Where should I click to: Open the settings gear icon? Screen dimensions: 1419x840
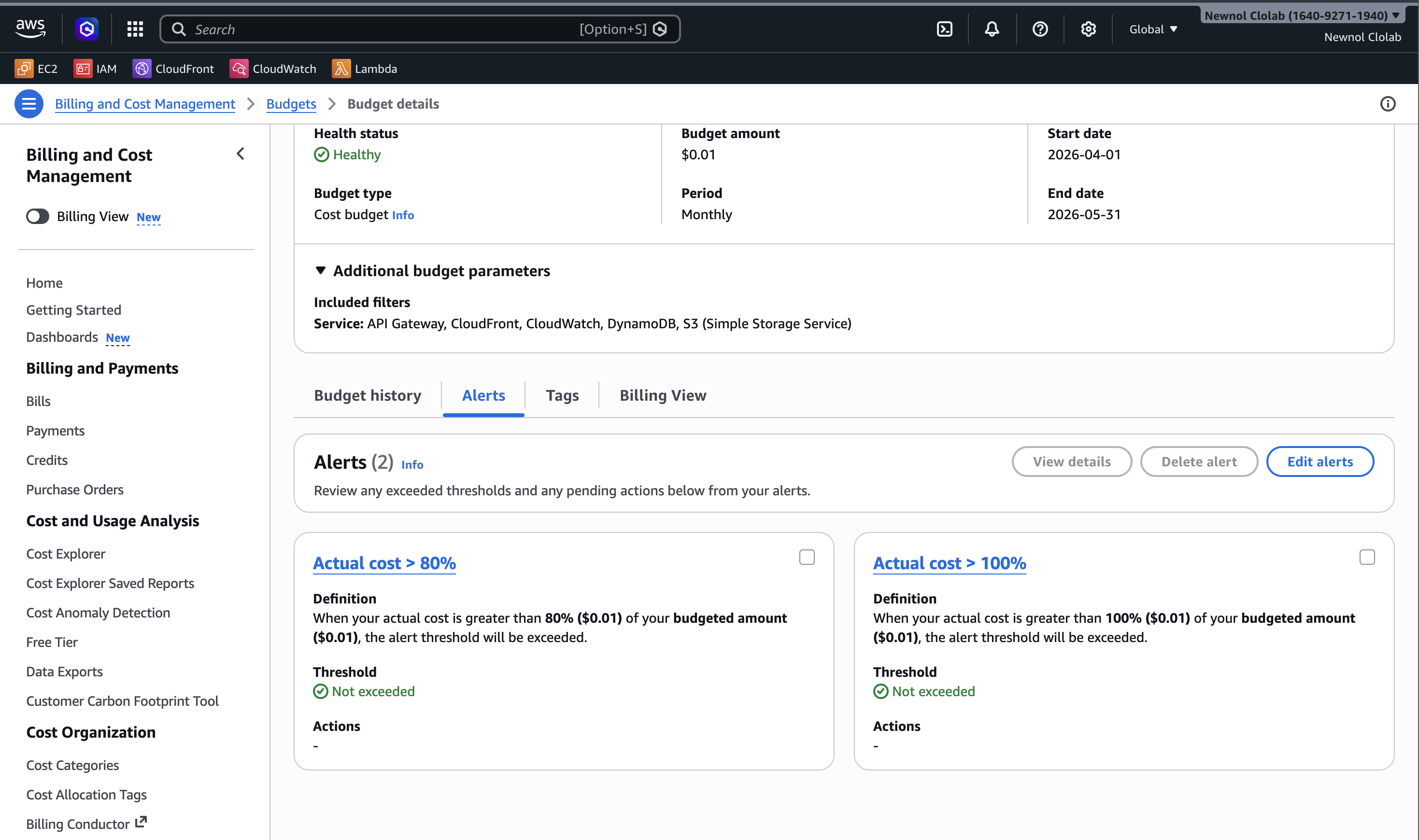pyautogui.click(x=1087, y=29)
